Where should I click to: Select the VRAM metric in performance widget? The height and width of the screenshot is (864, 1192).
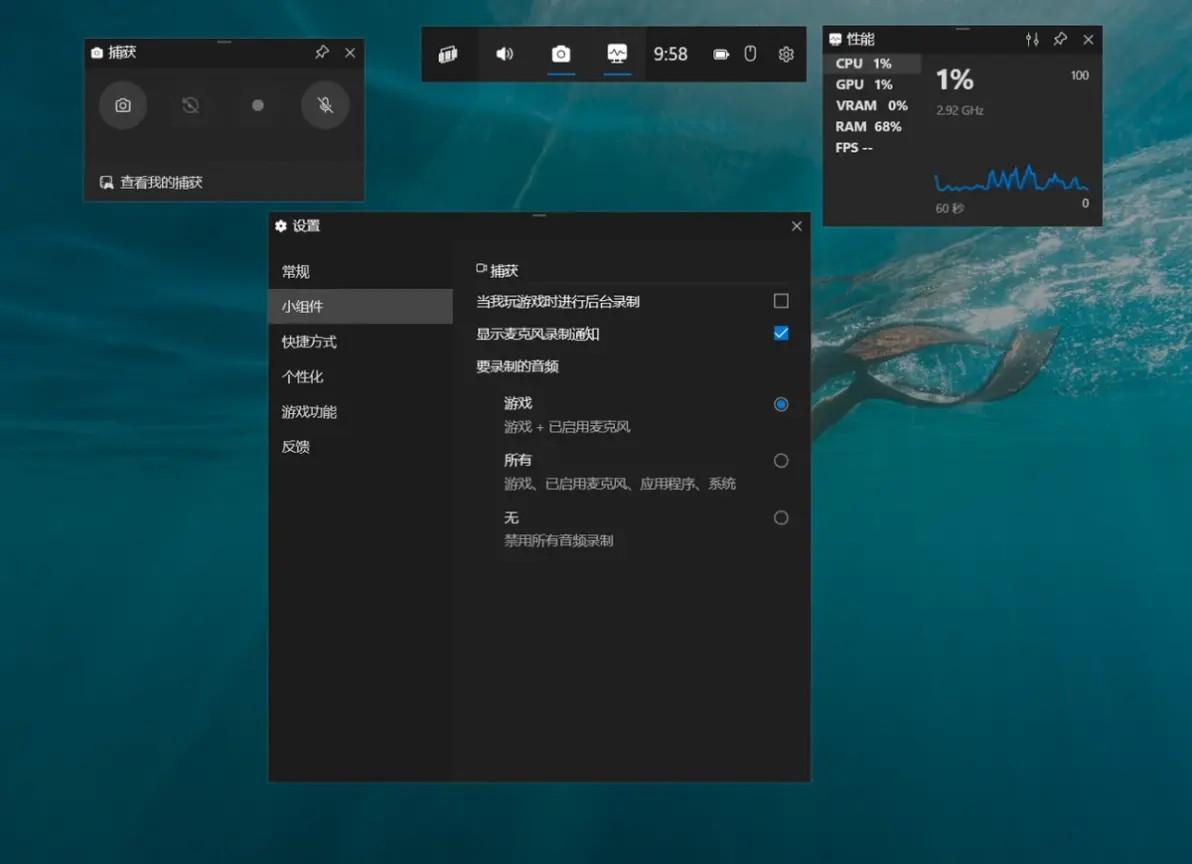click(873, 106)
